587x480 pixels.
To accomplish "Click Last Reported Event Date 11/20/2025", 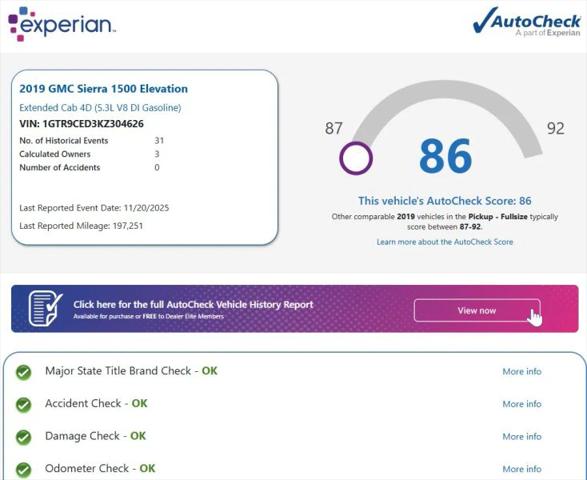I will [94, 208].
